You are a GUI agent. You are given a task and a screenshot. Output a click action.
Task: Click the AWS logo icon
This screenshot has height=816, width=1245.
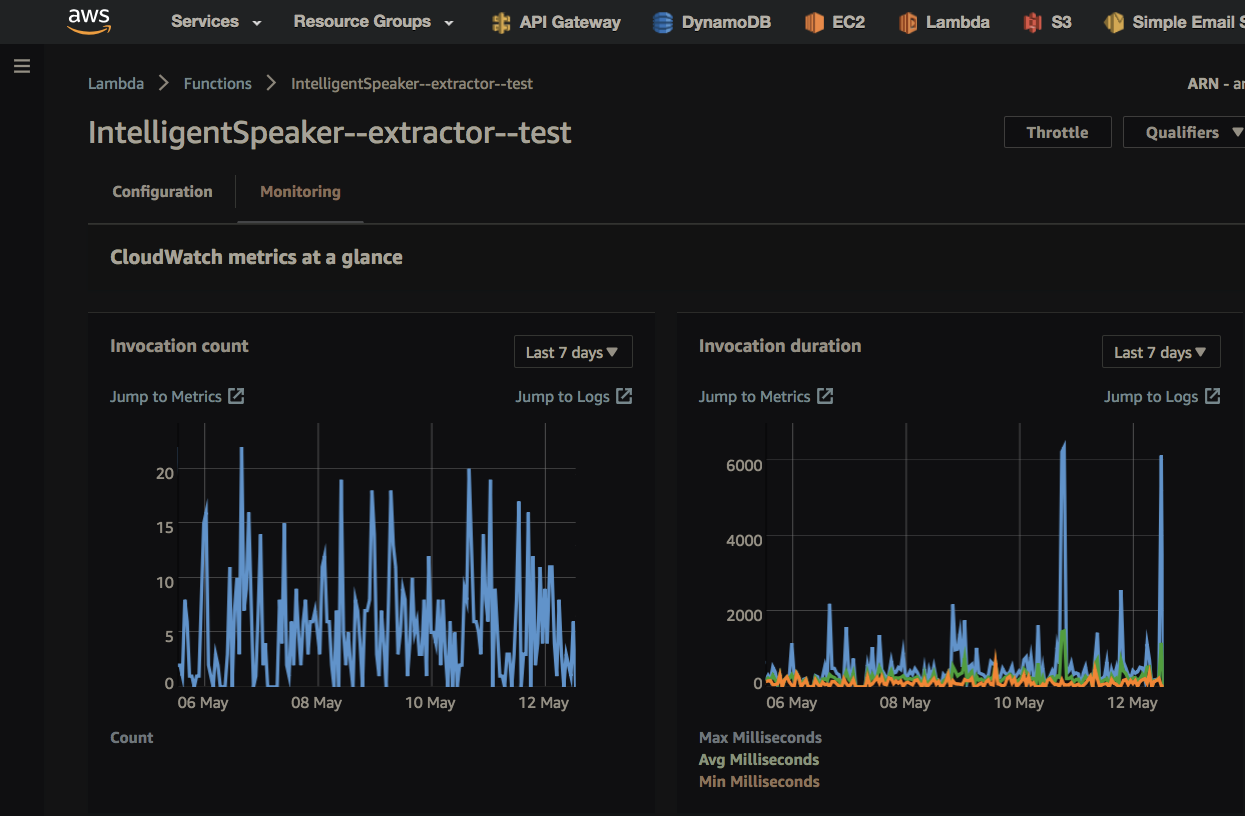tap(88, 21)
